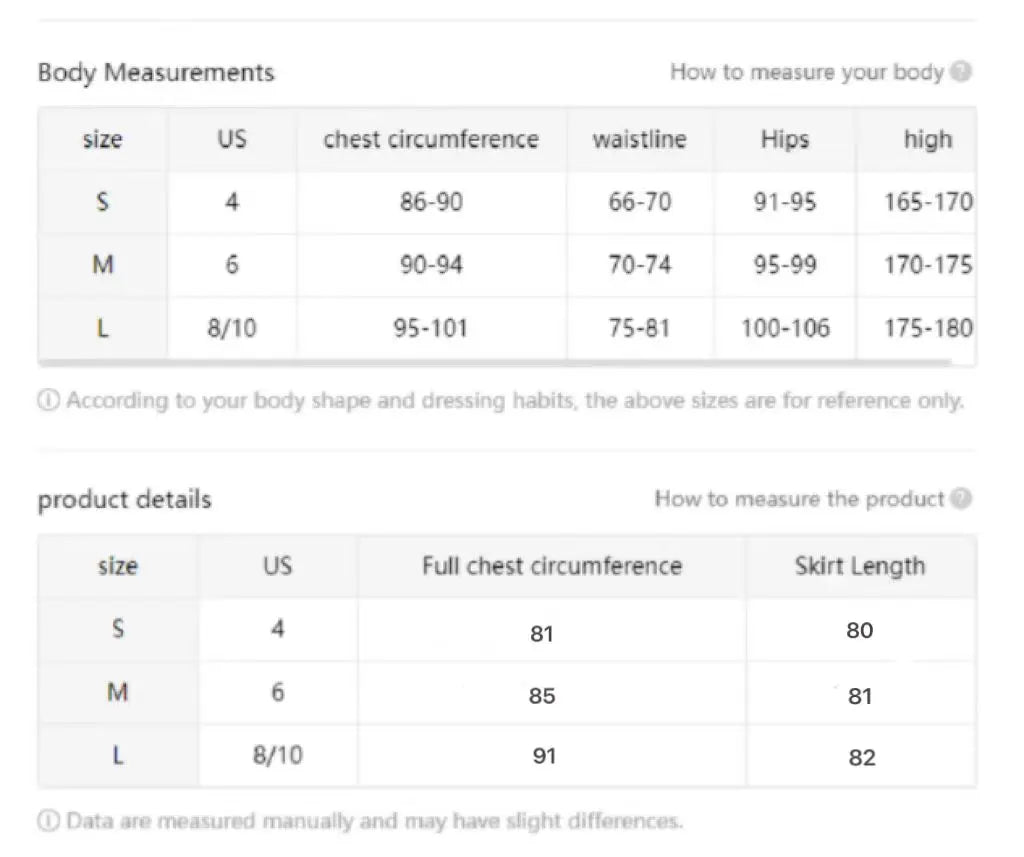The width and height of the screenshot is (1024, 857).
Task: Click the skirt length value "82"
Action: pos(861,757)
